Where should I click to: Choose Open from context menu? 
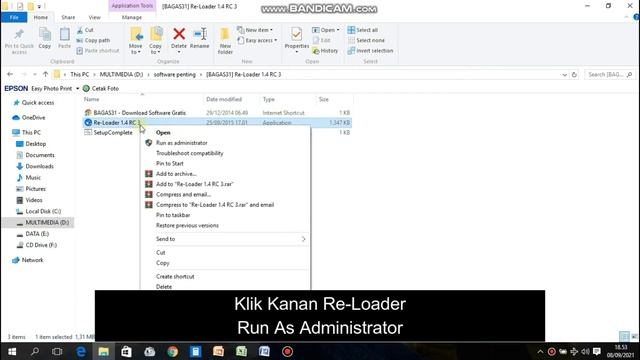[x=163, y=133]
